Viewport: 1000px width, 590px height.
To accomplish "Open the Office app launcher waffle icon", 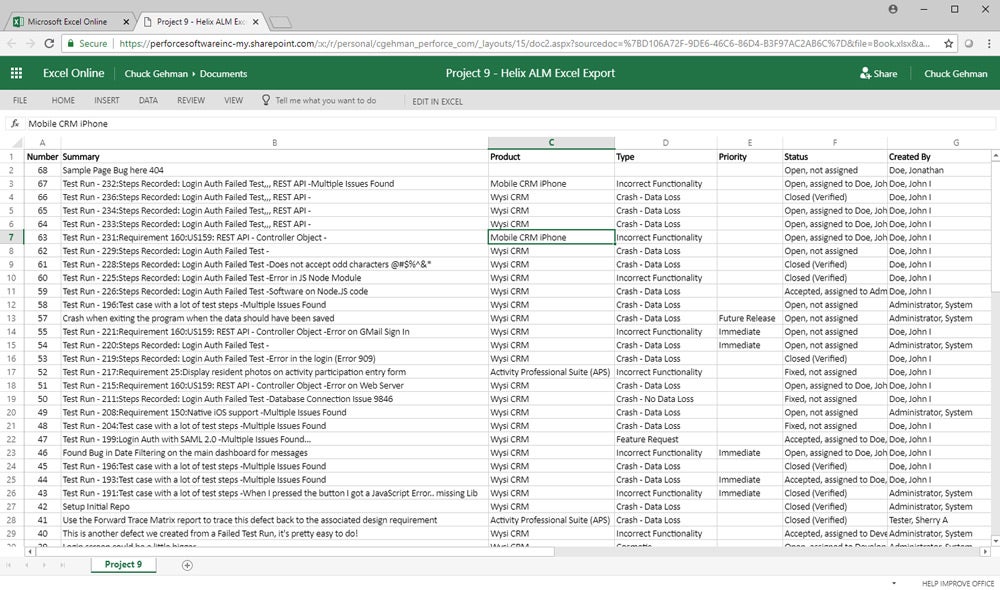I will 15,73.
